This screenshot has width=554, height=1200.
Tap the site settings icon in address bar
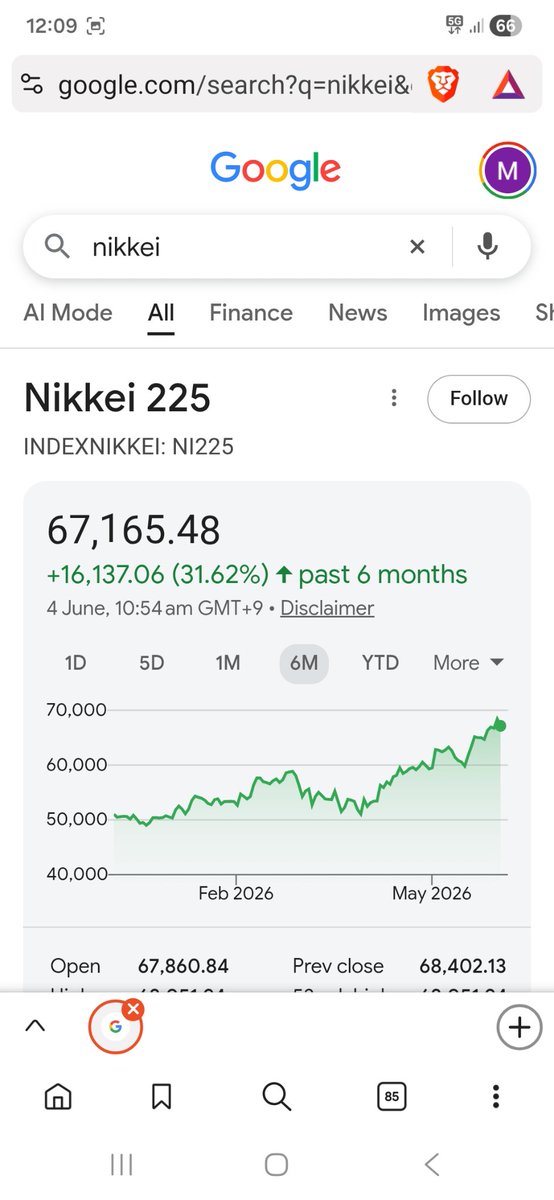(x=32, y=85)
